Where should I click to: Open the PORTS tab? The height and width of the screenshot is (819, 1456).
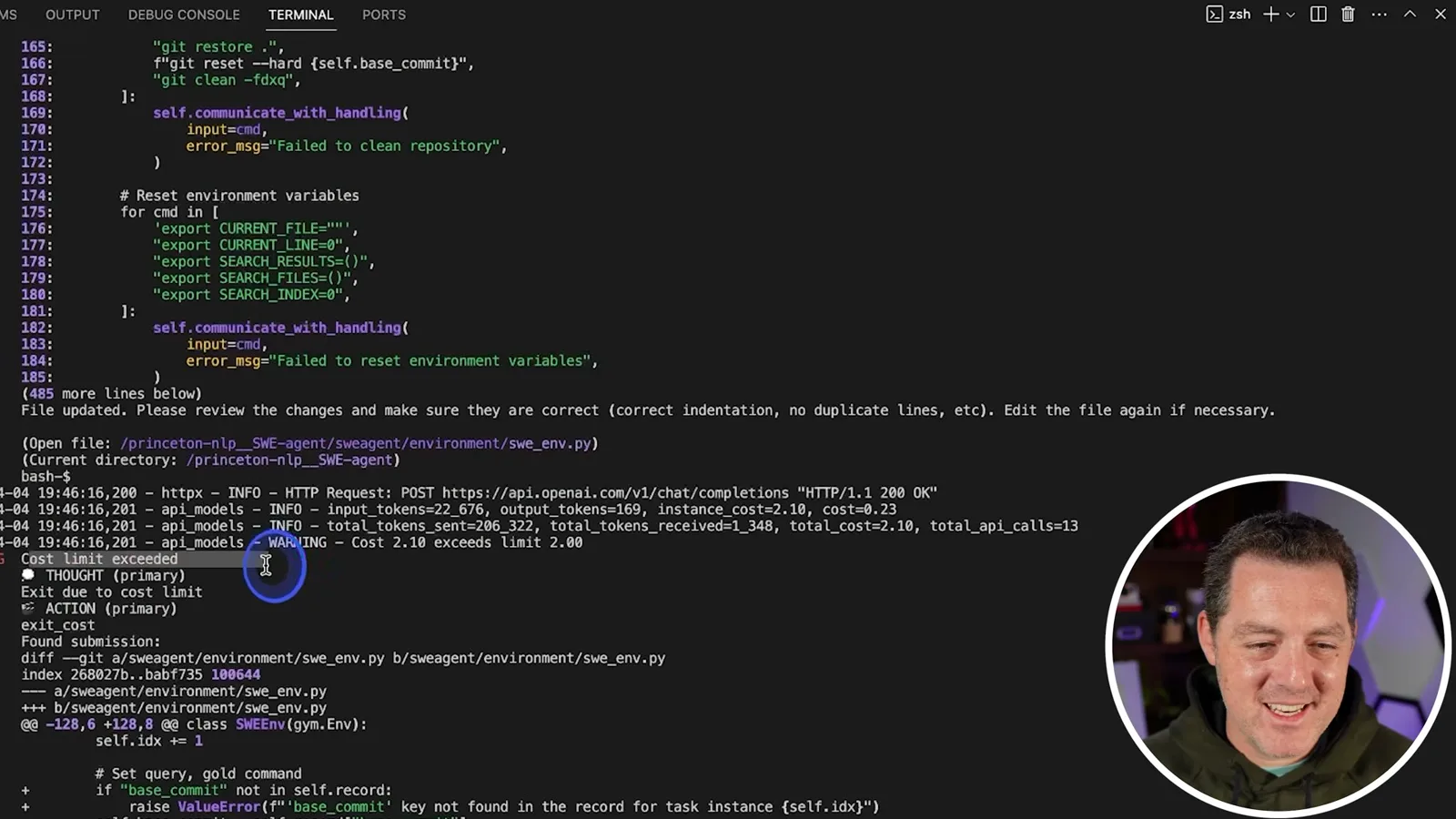click(x=384, y=15)
